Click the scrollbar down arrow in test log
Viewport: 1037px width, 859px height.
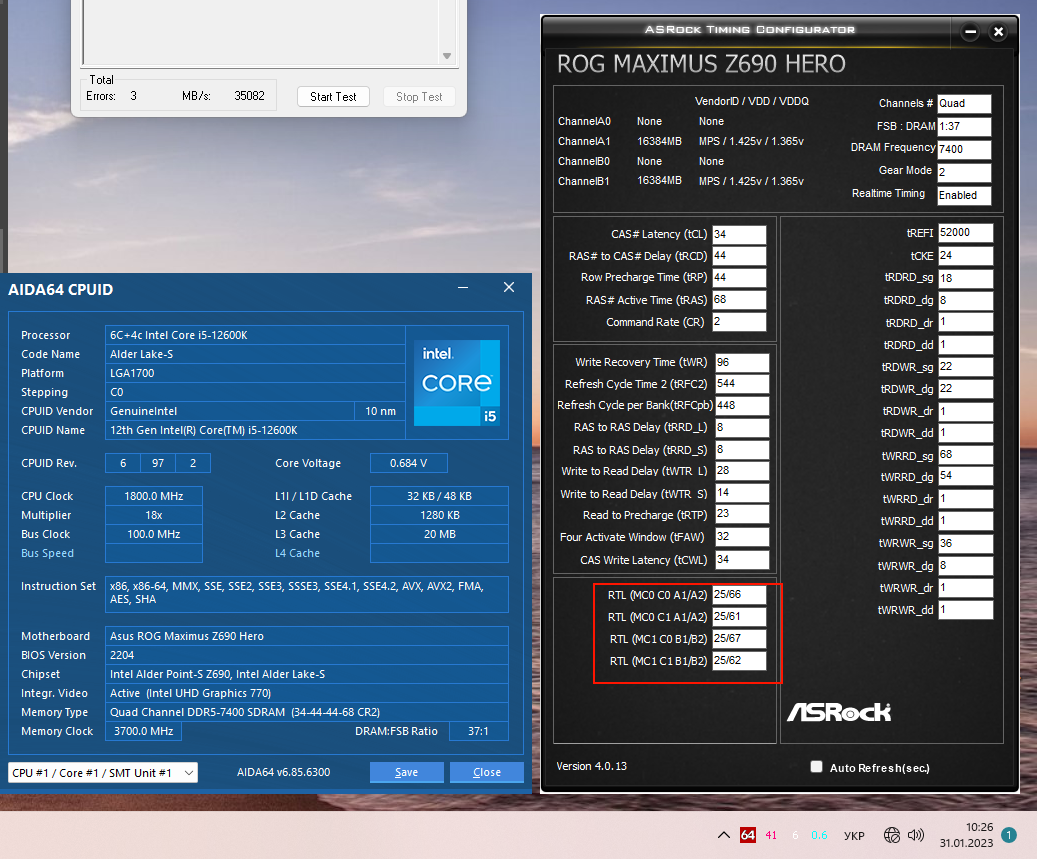coord(447,57)
